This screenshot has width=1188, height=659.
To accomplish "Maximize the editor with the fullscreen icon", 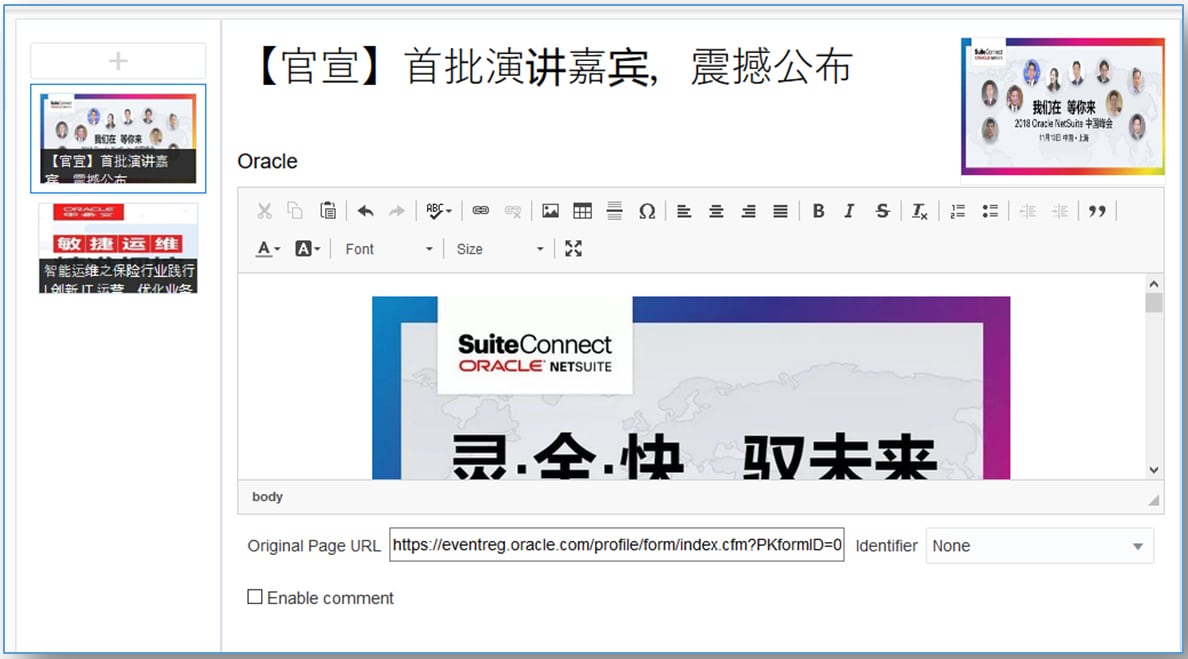I will click(574, 248).
